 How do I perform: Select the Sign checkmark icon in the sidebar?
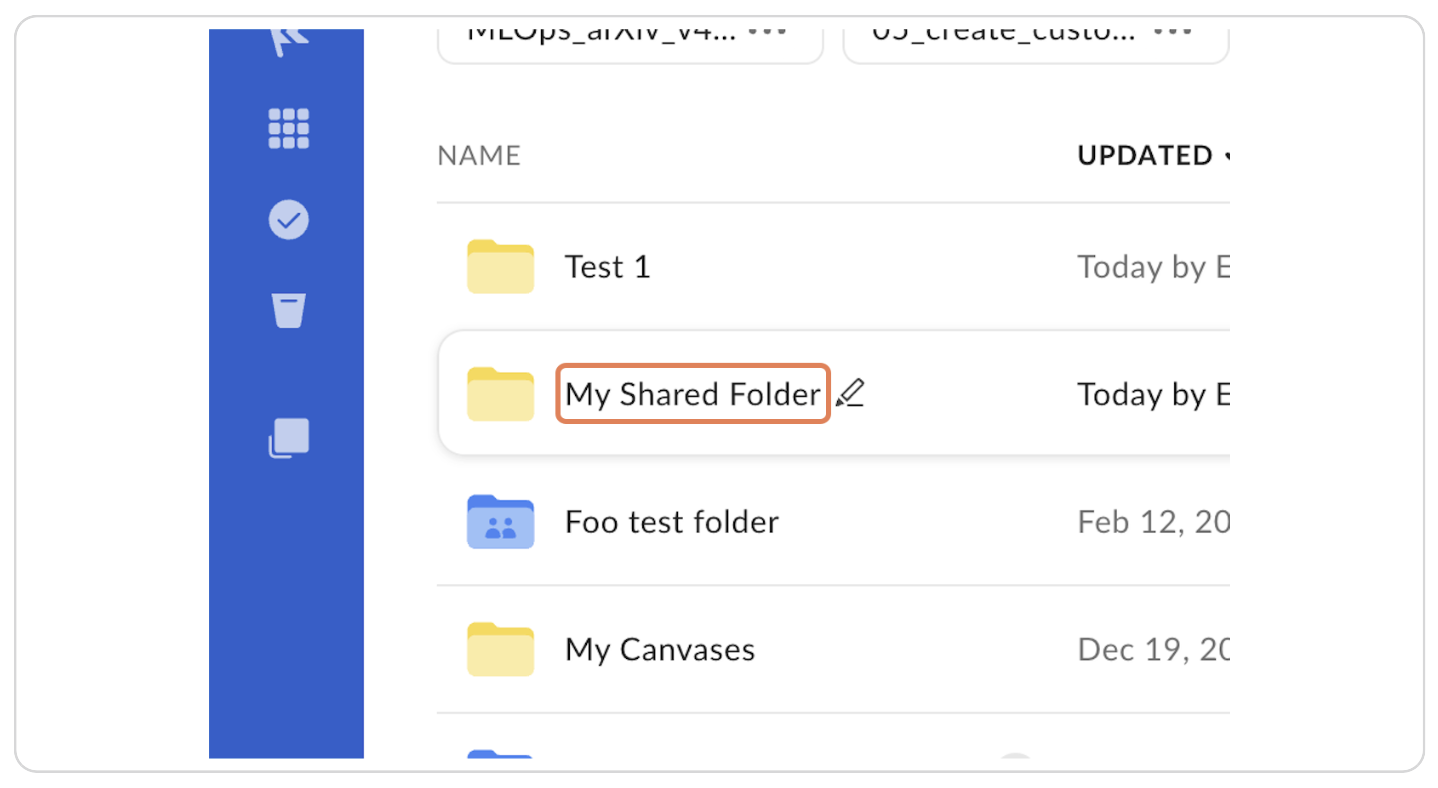pos(288,220)
